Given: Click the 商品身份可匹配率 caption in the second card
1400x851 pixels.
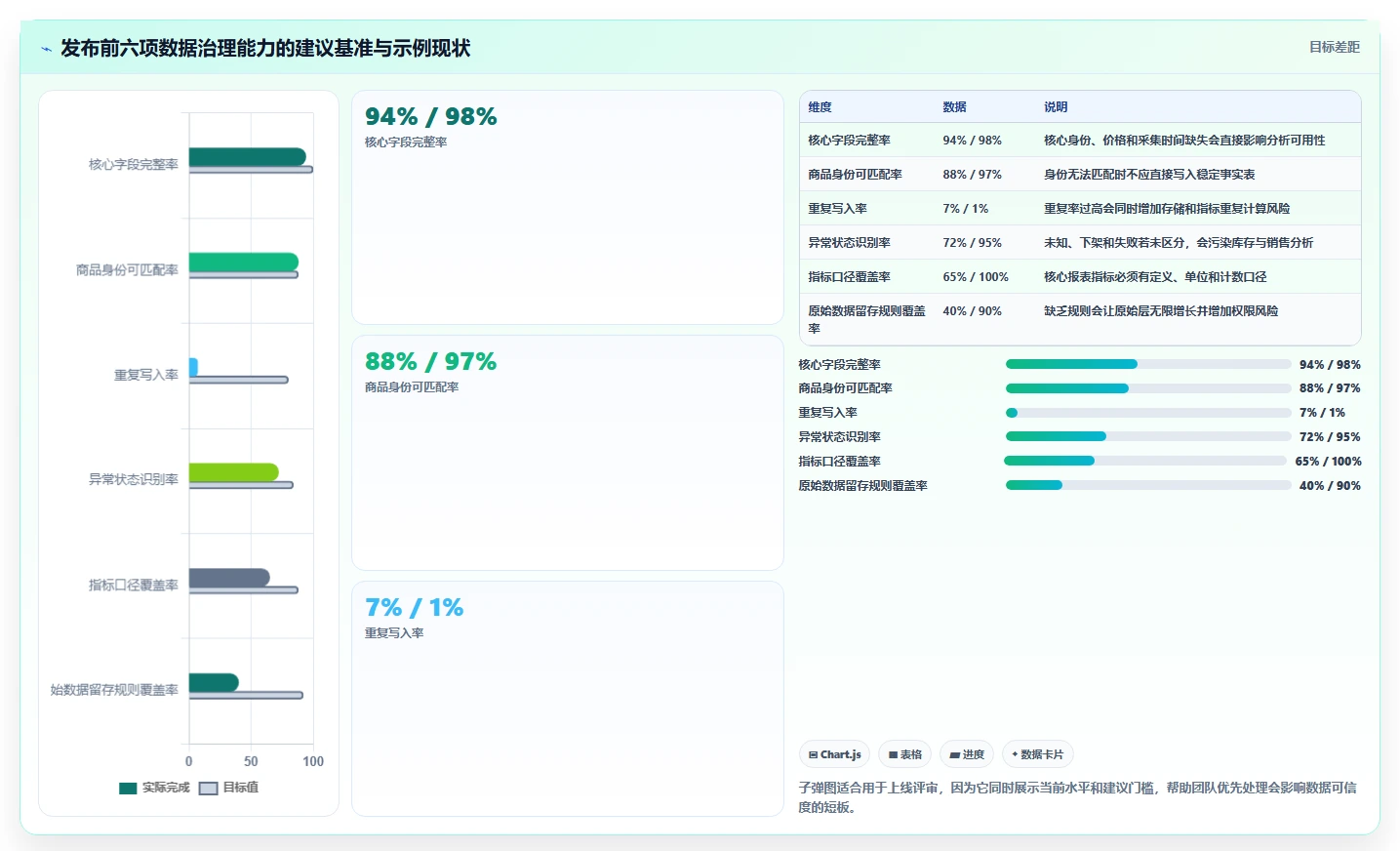Looking at the screenshot, I should (x=412, y=387).
